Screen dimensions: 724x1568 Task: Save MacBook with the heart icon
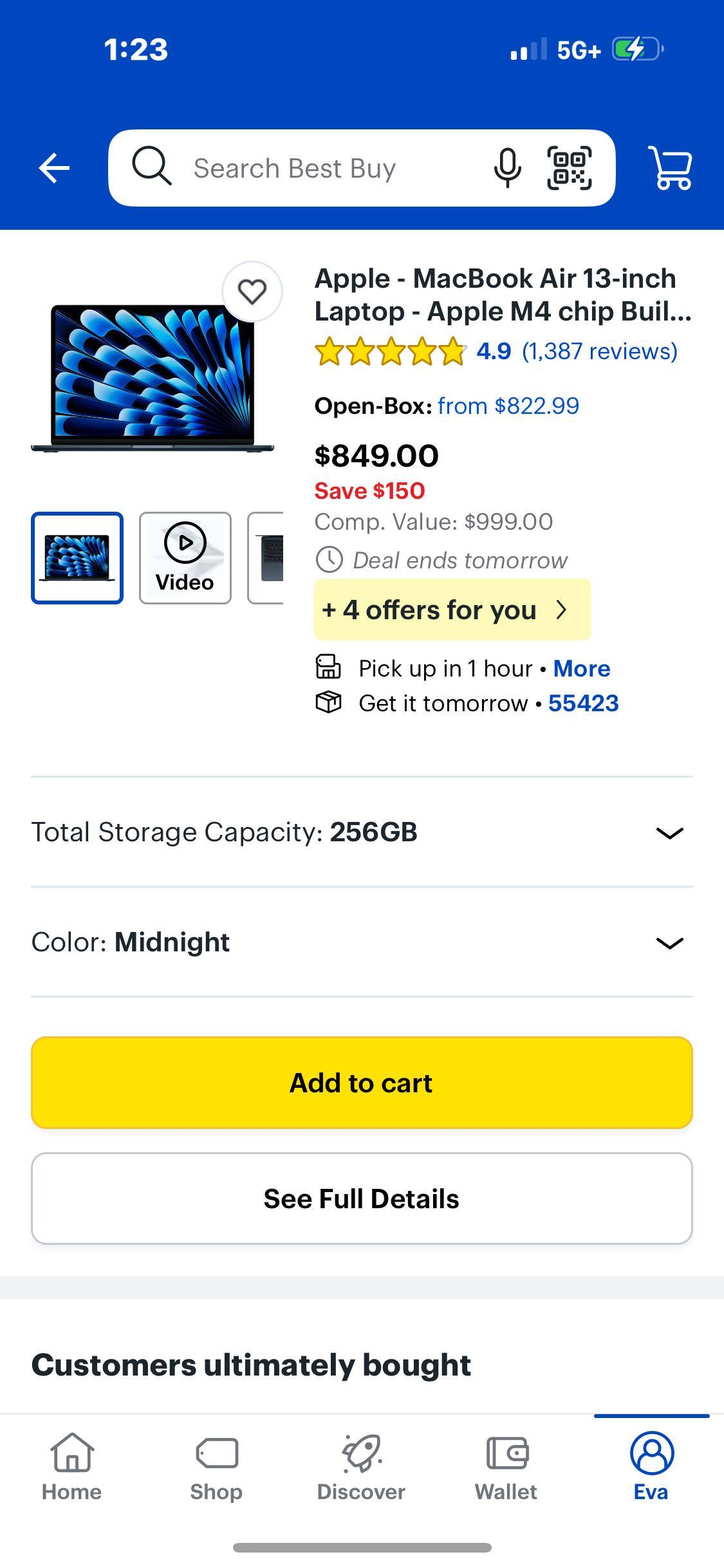(252, 292)
